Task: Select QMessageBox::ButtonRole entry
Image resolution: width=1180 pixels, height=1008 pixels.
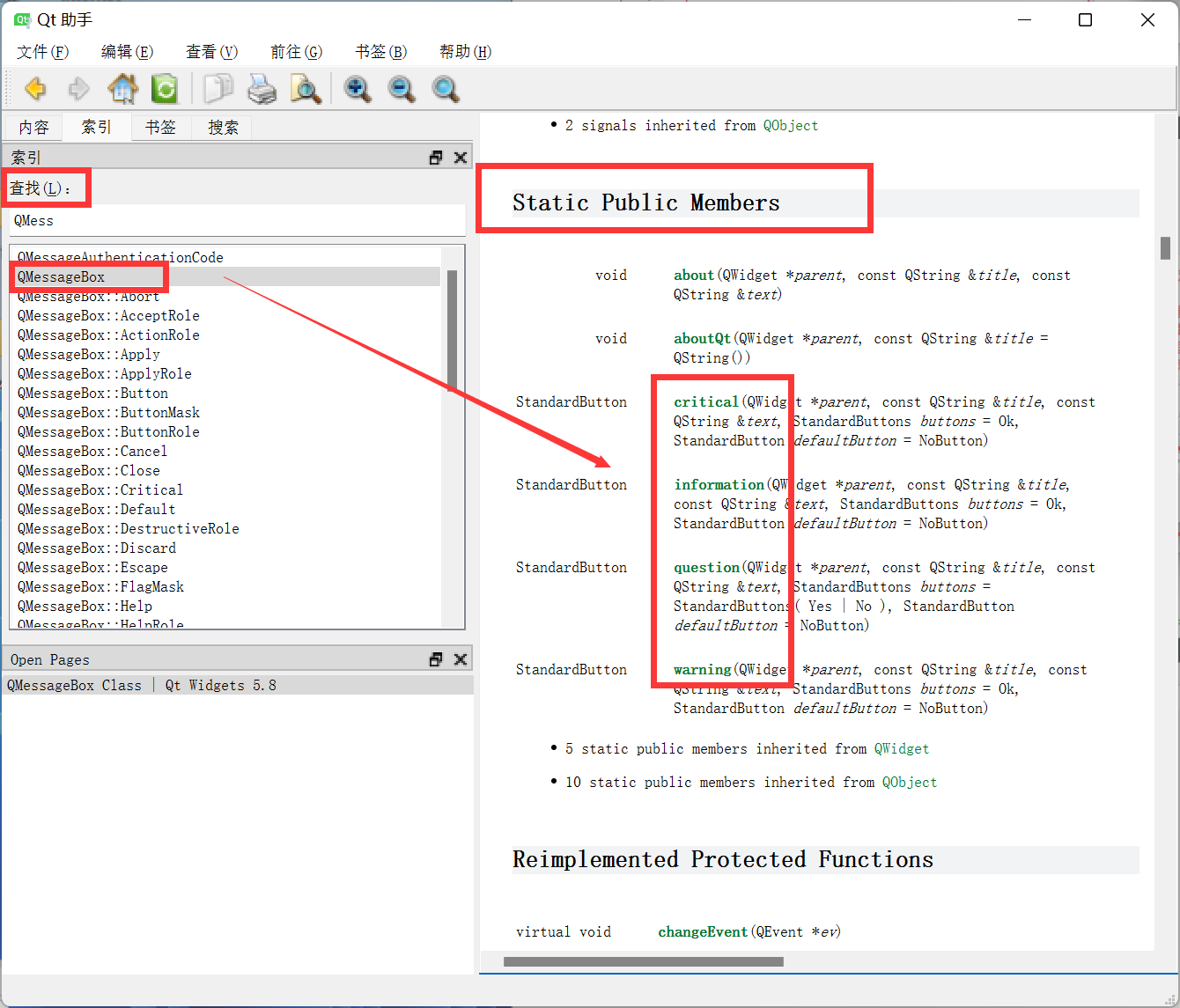Action: 108,431
